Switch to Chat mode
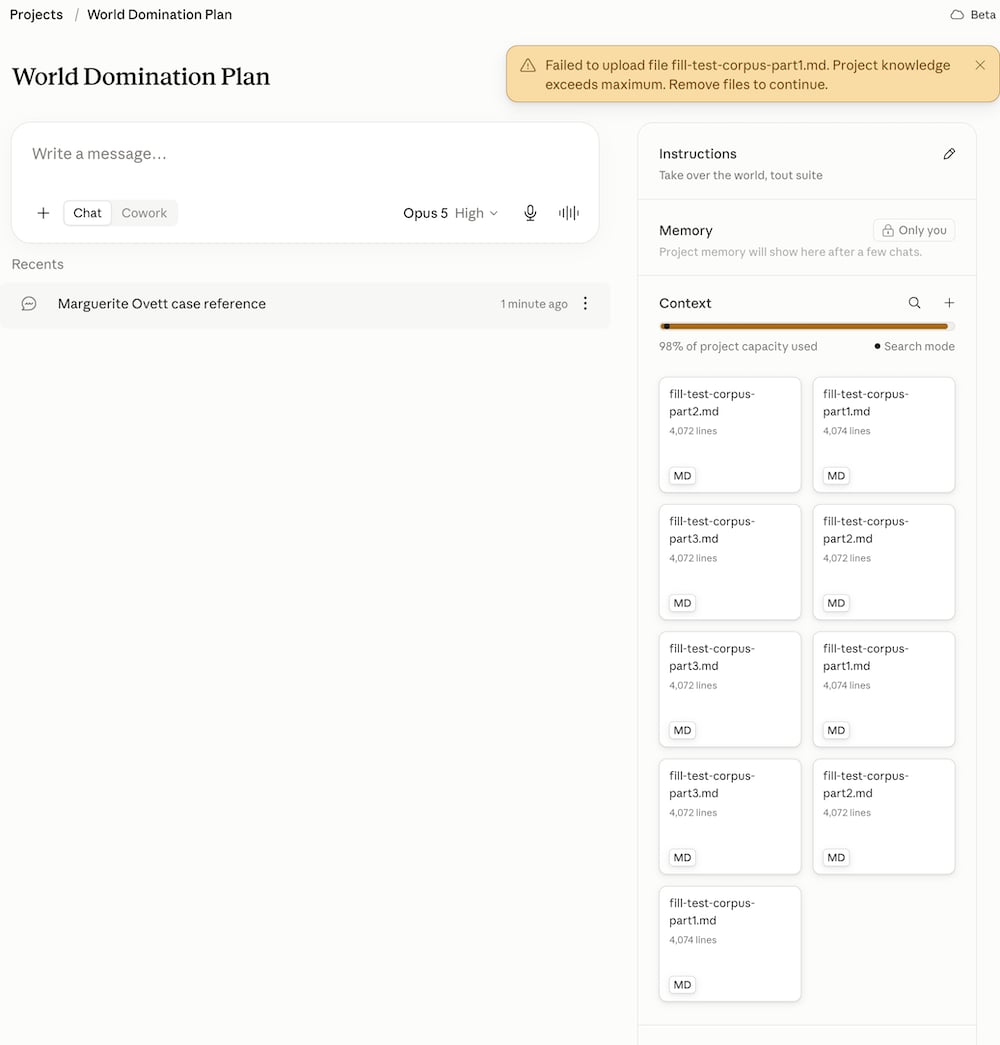 pos(87,213)
